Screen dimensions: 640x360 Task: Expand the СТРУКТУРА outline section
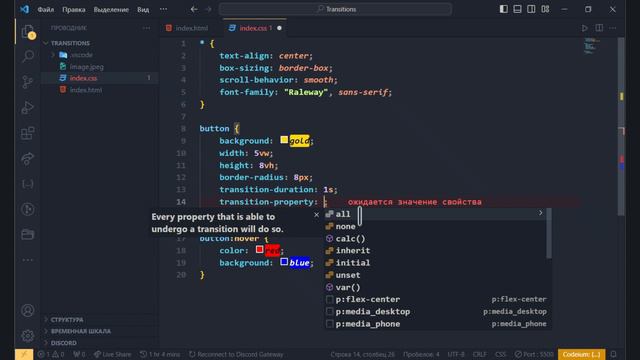(x=67, y=320)
